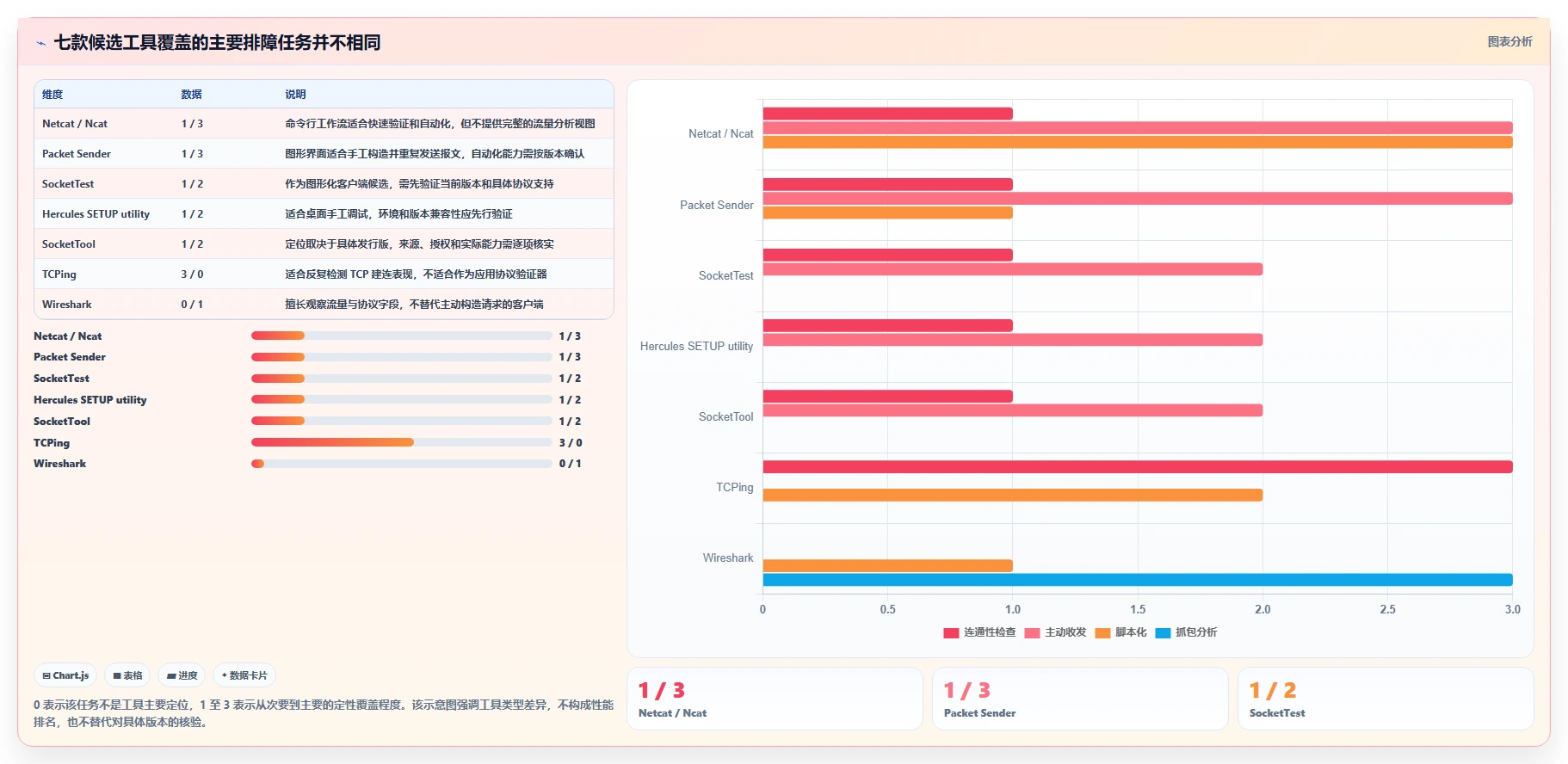The height and width of the screenshot is (764, 1568).
Task: Click the Wireshark progress bar
Action: pyautogui.click(x=401, y=464)
